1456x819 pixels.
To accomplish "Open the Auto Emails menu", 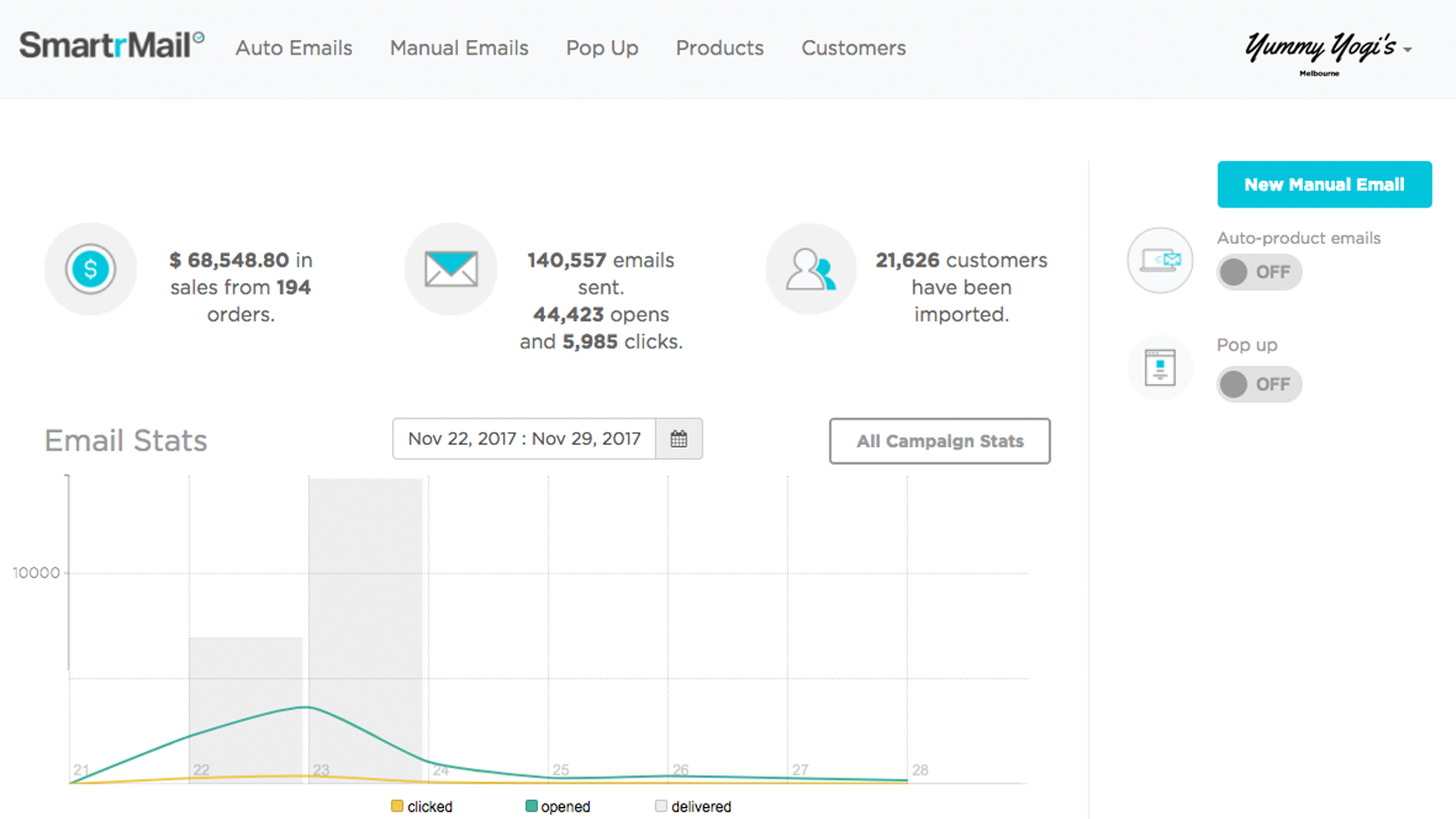I will point(294,48).
